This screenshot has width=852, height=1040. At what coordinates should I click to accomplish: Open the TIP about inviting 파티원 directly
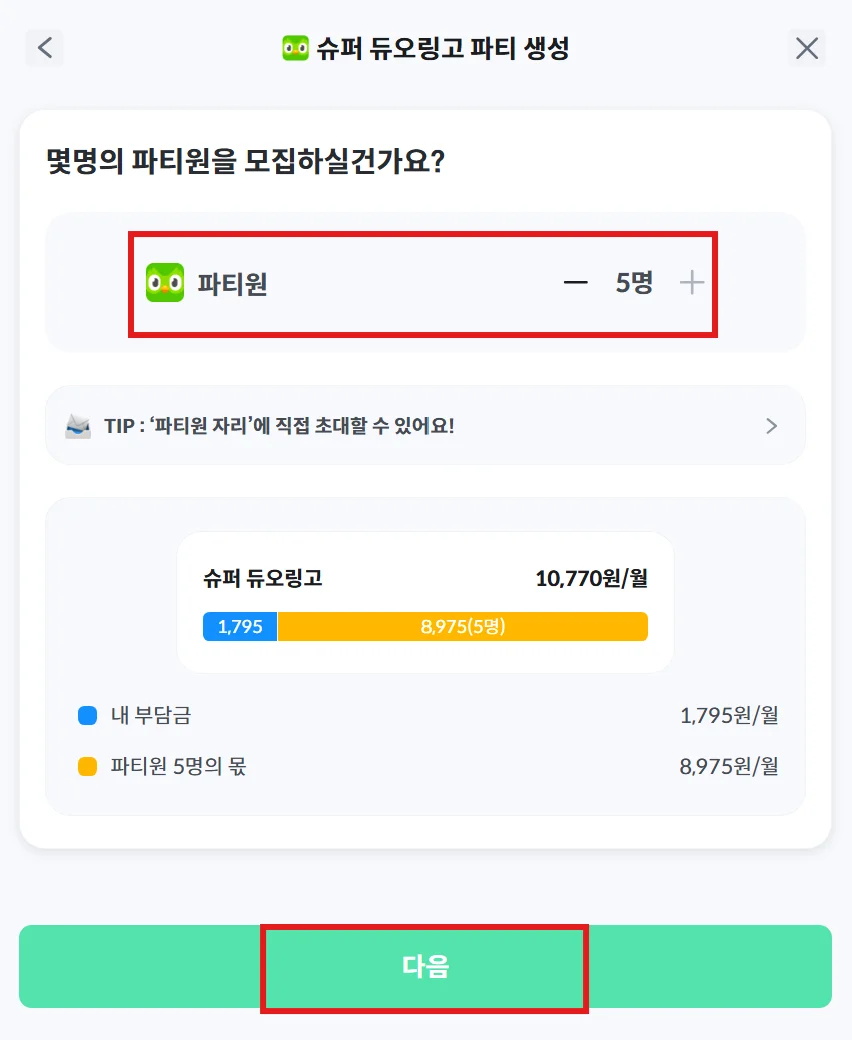click(280, 426)
